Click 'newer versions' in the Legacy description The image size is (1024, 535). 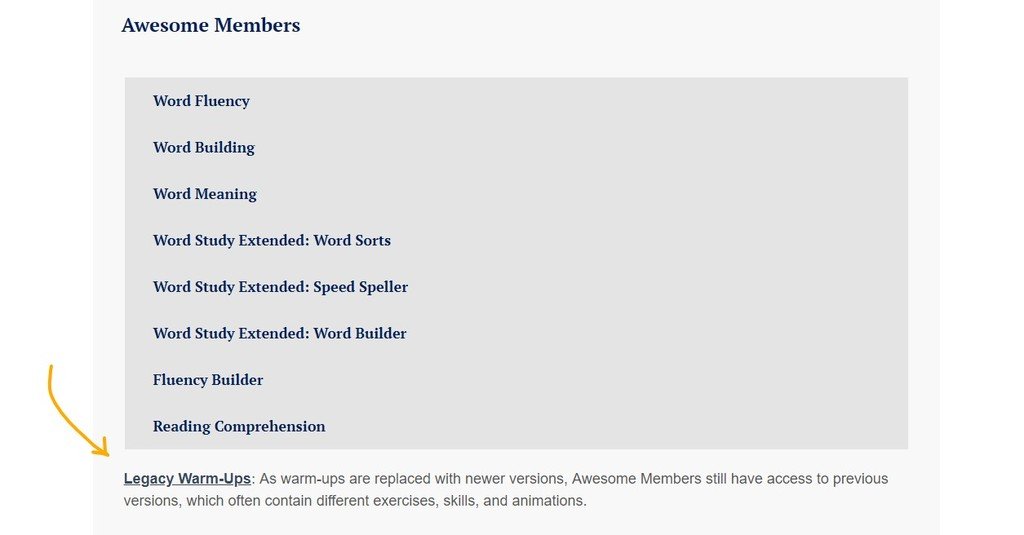(515, 479)
